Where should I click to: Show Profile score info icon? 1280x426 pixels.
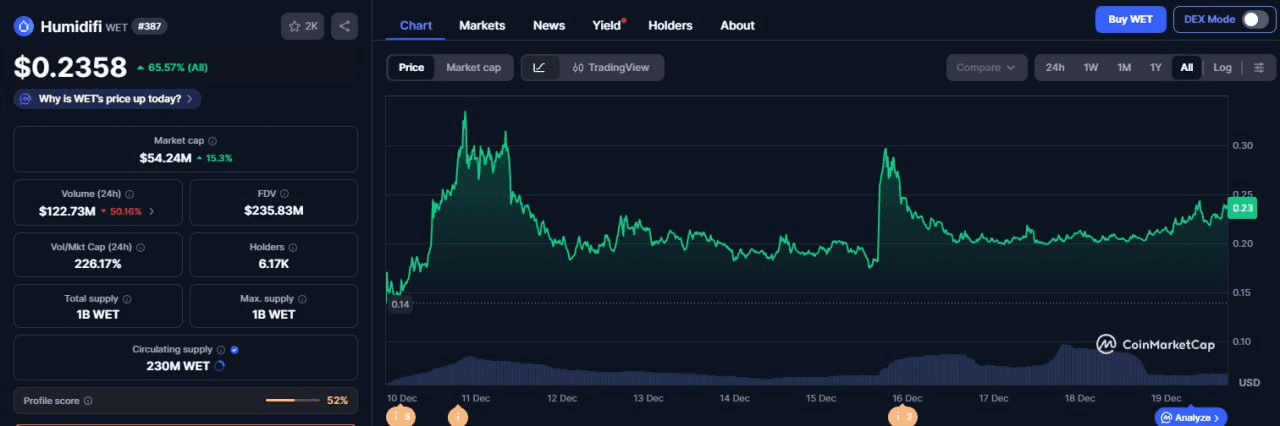click(88, 401)
